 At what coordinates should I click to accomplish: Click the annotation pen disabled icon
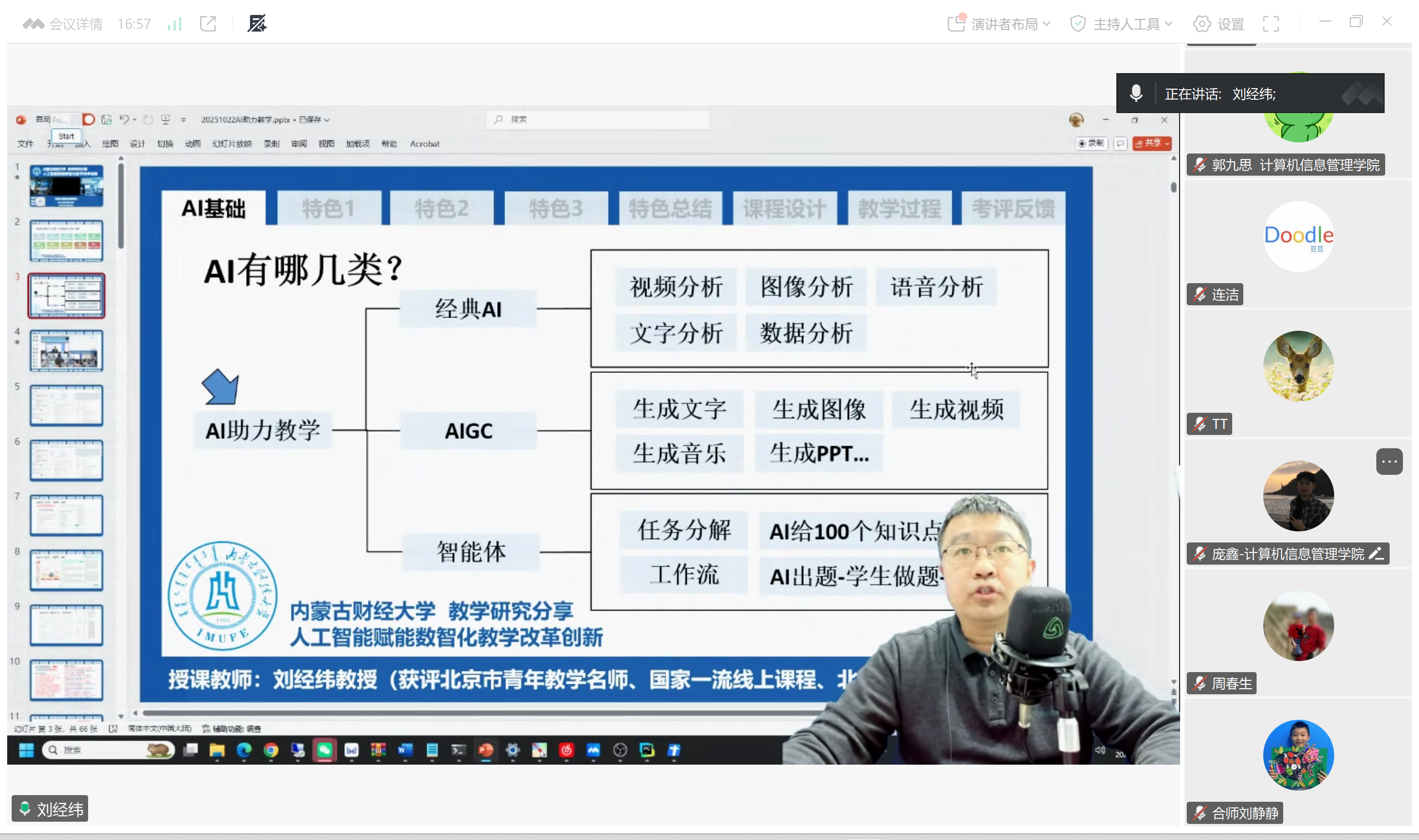257,24
